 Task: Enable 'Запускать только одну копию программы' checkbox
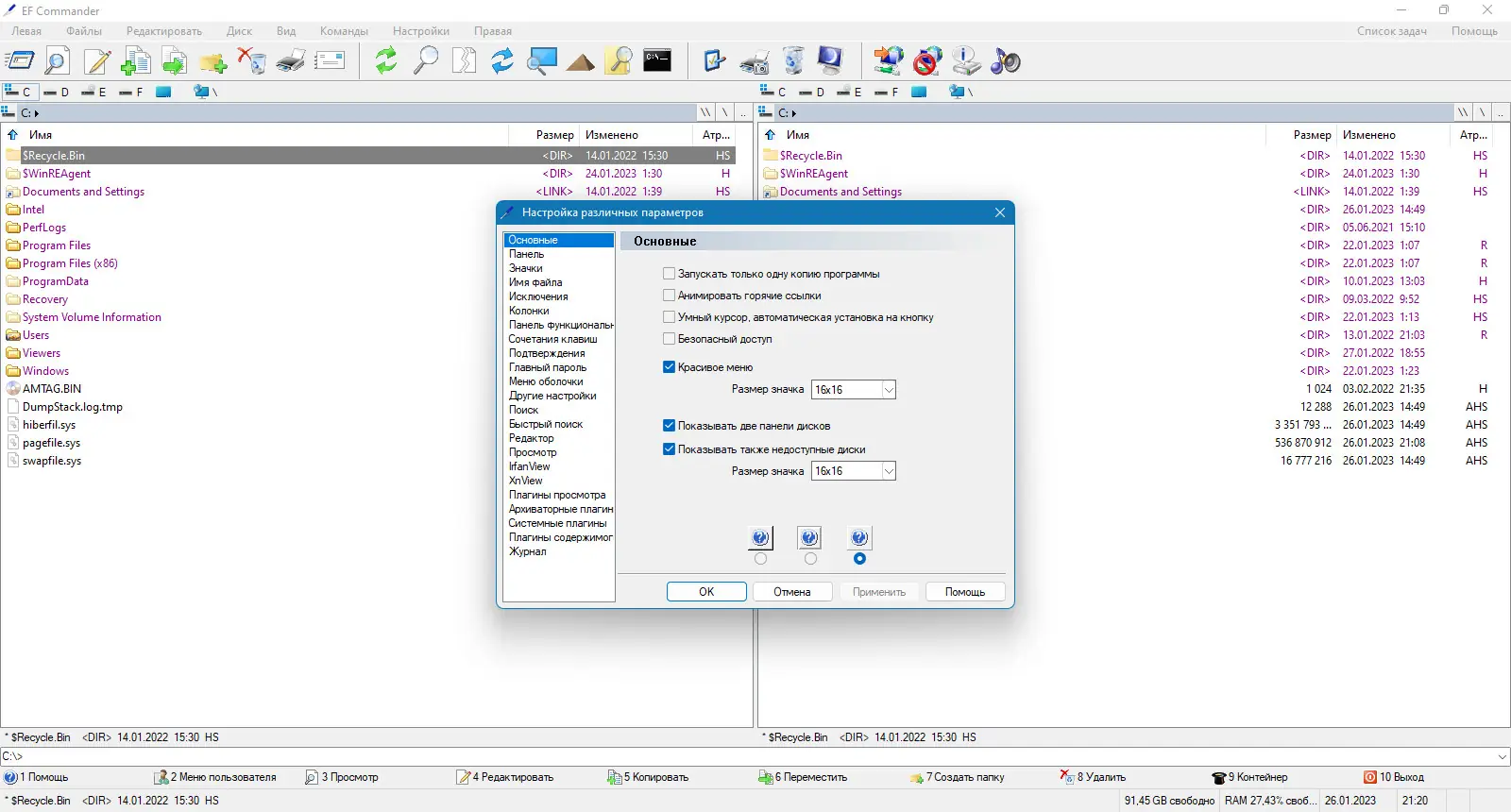pyautogui.click(x=670, y=274)
